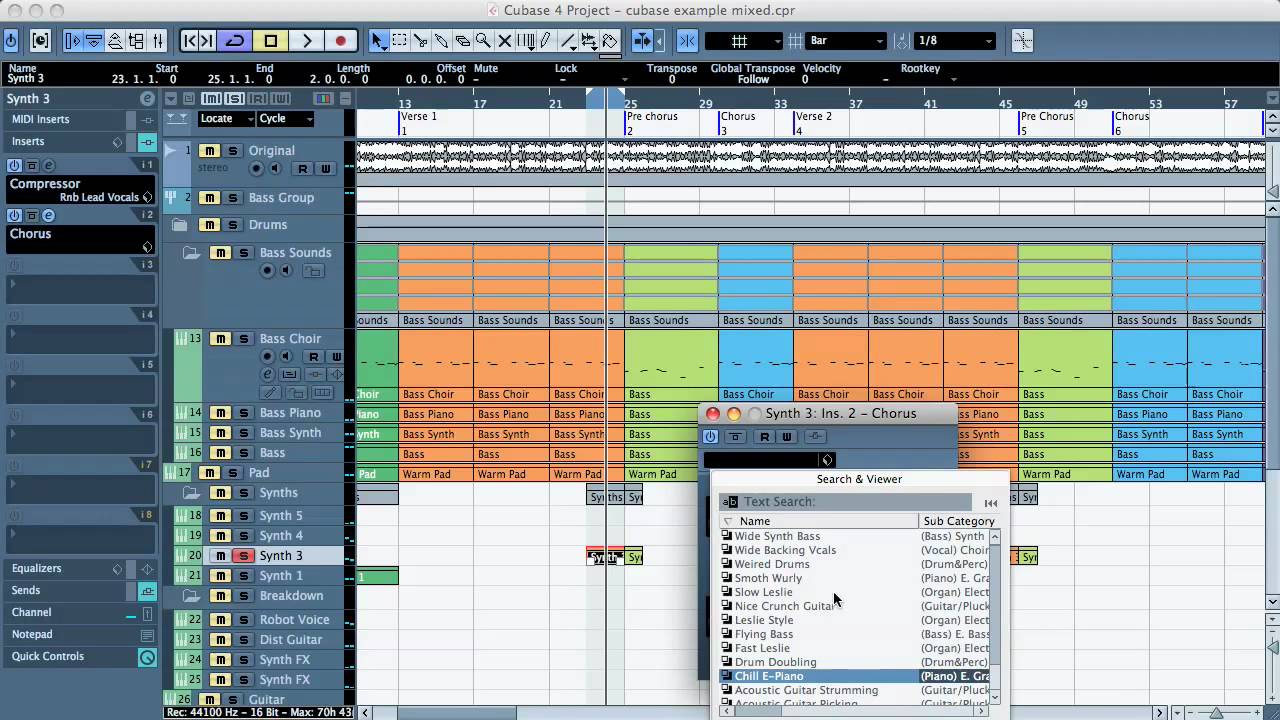The width and height of the screenshot is (1280, 720).
Task: Select the Object Selection arrow tool
Action: (378, 41)
